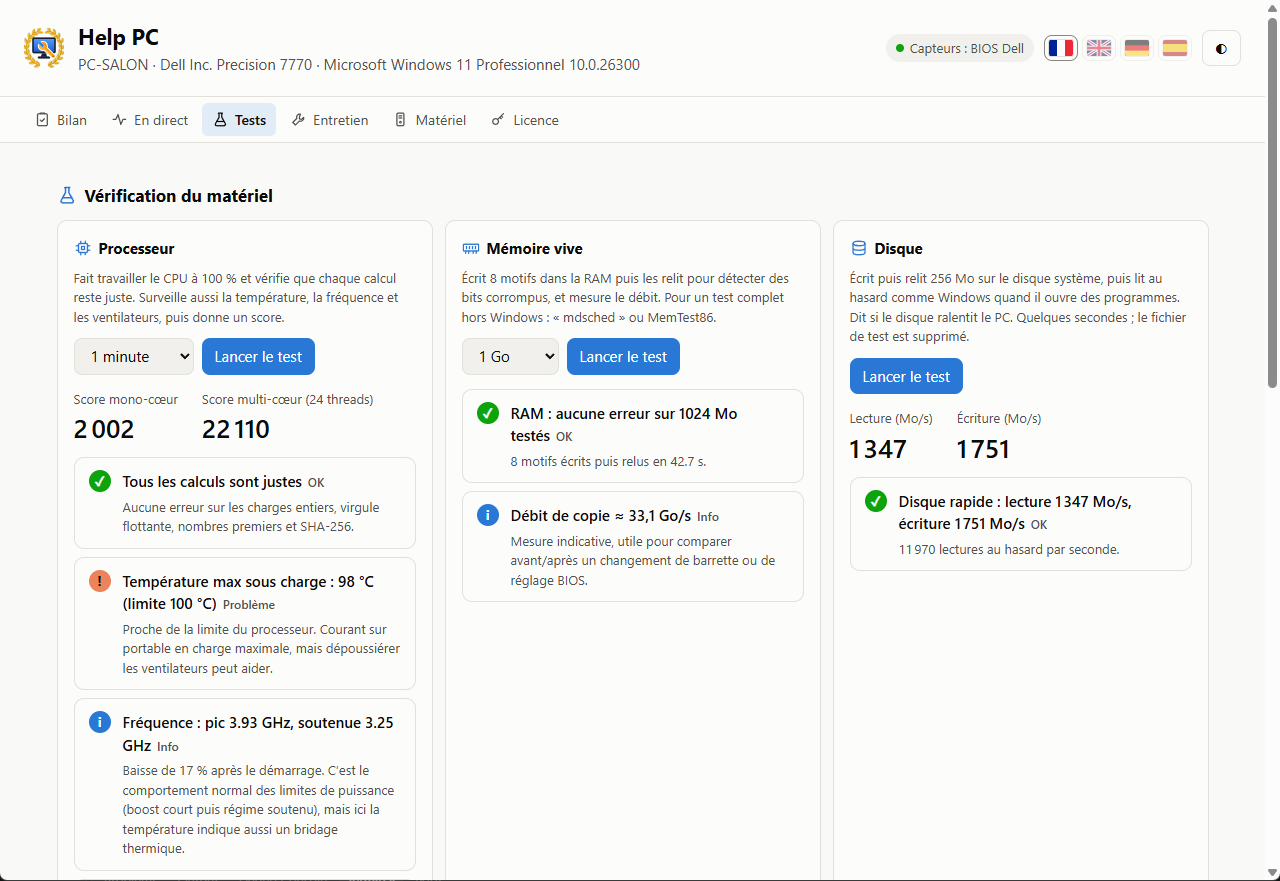
Task: Launch the Processeur test
Action: pyautogui.click(x=259, y=357)
